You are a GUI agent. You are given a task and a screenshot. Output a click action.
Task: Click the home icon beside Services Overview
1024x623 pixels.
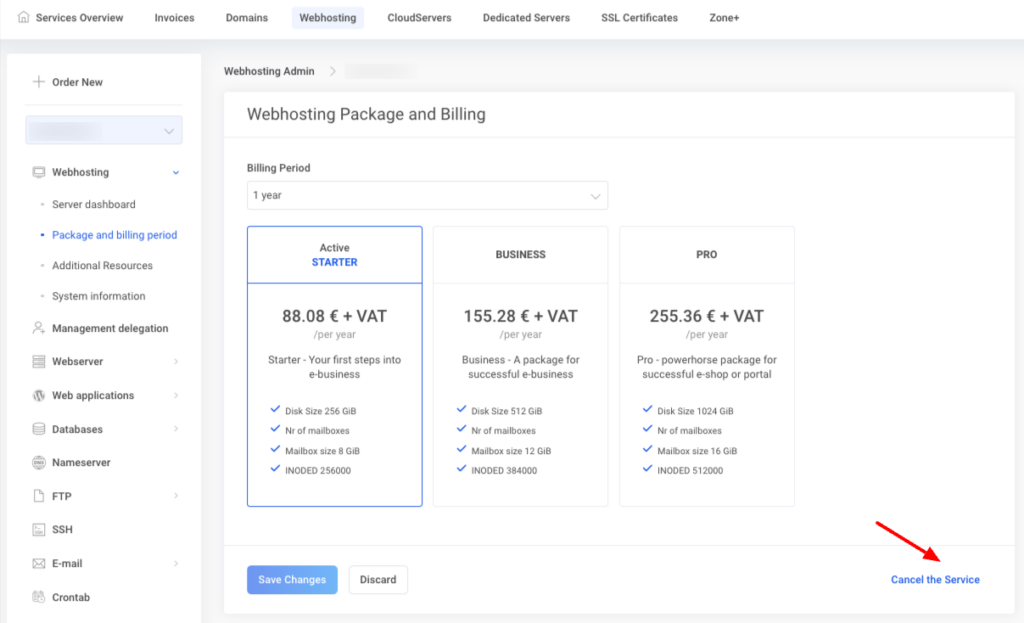coord(23,18)
